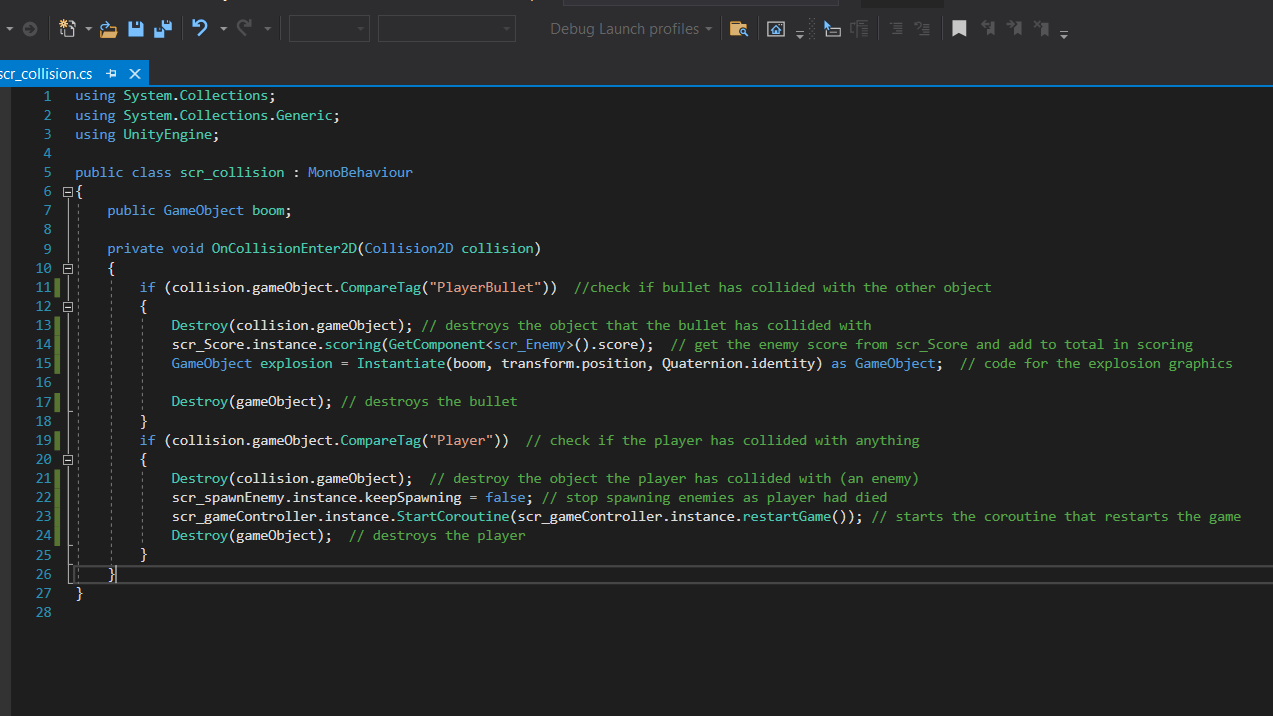
Task: Toggle the pin on scr_collision.cs tab
Action: click(112, 73)
